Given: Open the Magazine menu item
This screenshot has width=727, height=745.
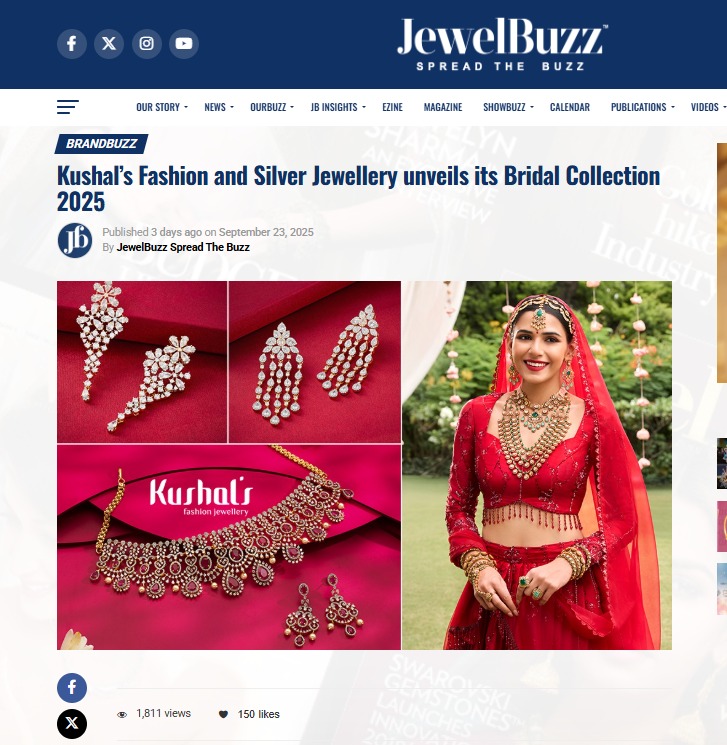Looking at the screenshot, I should [x=443, y=107].
